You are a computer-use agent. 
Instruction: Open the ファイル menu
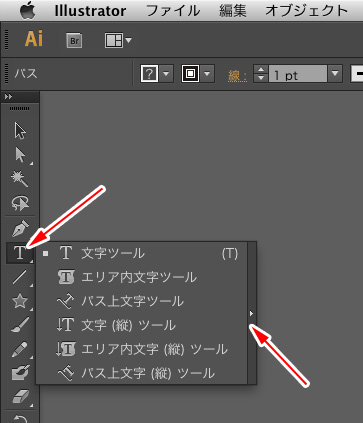tap(173, 11)
